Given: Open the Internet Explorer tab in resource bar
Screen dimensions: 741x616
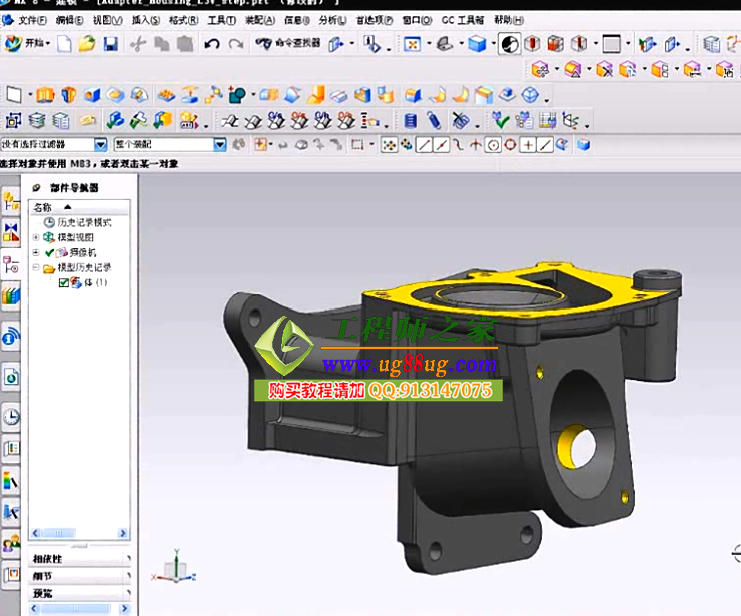Looking at the screenshot, I should pos(11,337).
